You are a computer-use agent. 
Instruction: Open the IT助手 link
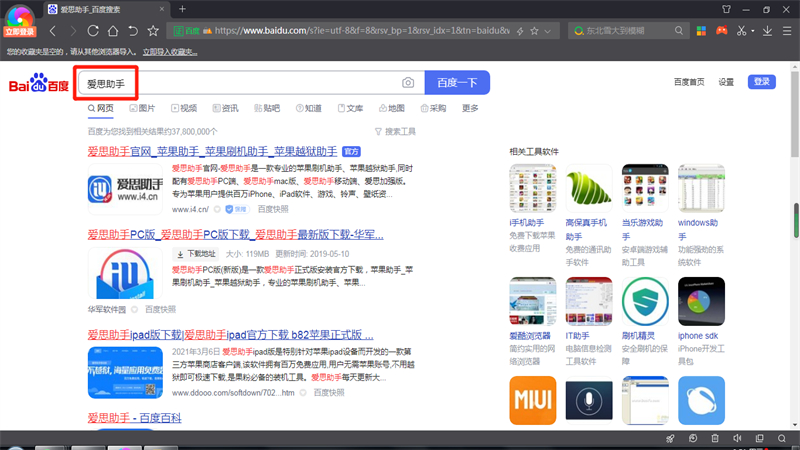pyautogui.click(x=578, y=336)
